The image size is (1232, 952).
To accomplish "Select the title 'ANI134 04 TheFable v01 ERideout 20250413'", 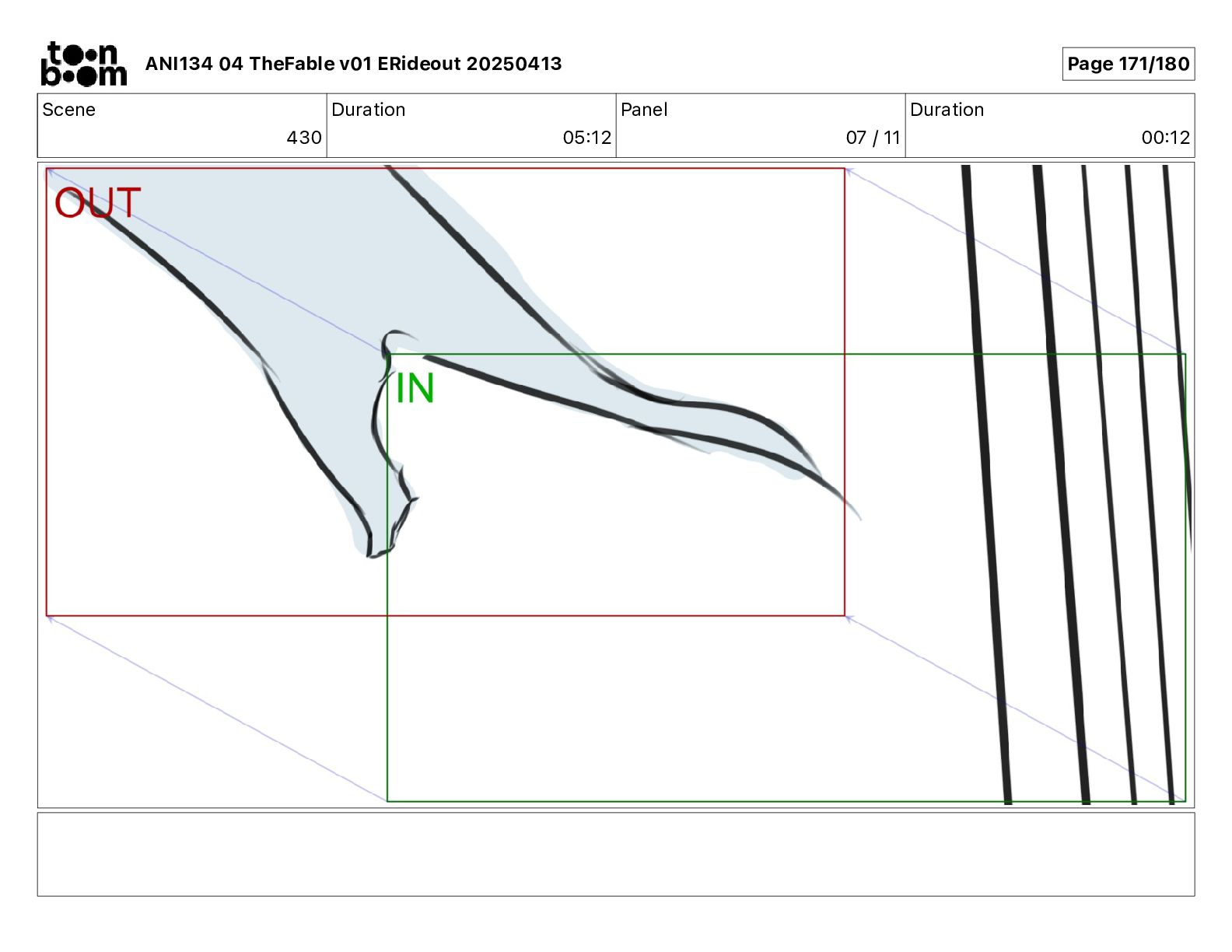I will (x=353, y=64).
